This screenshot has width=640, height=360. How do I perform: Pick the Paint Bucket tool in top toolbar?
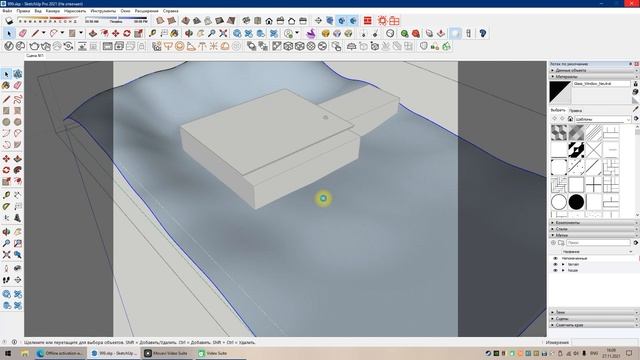click(x=175, y=33)
